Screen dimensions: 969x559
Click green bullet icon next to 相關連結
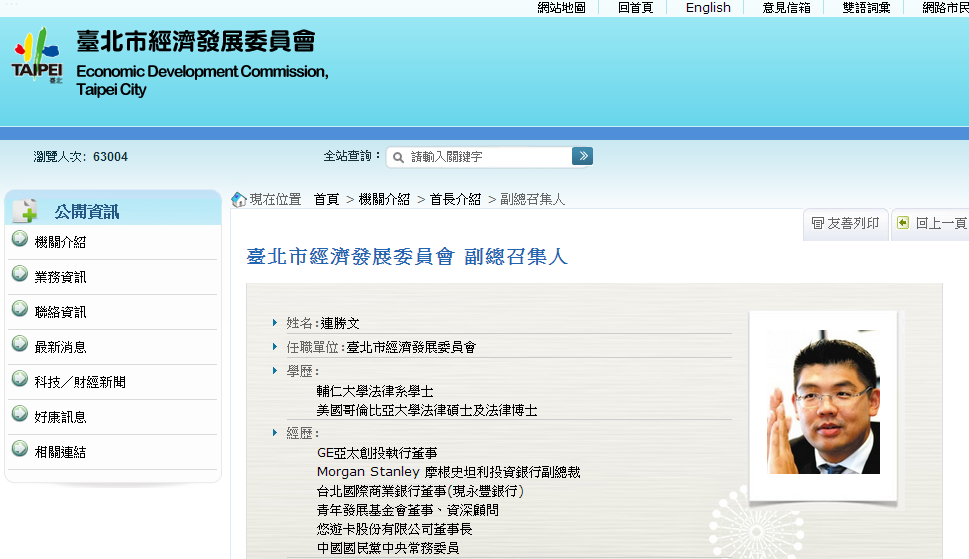tap(20, 448)
